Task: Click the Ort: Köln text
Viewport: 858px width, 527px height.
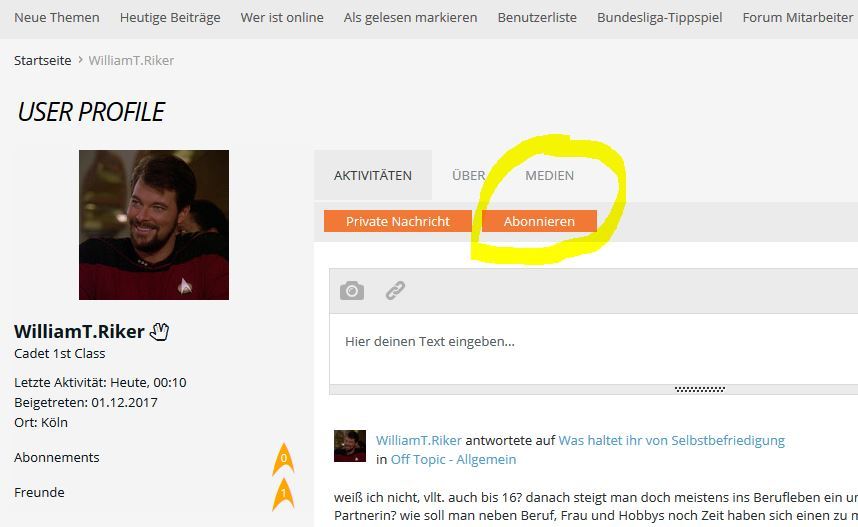Action: tap(41, 422)
